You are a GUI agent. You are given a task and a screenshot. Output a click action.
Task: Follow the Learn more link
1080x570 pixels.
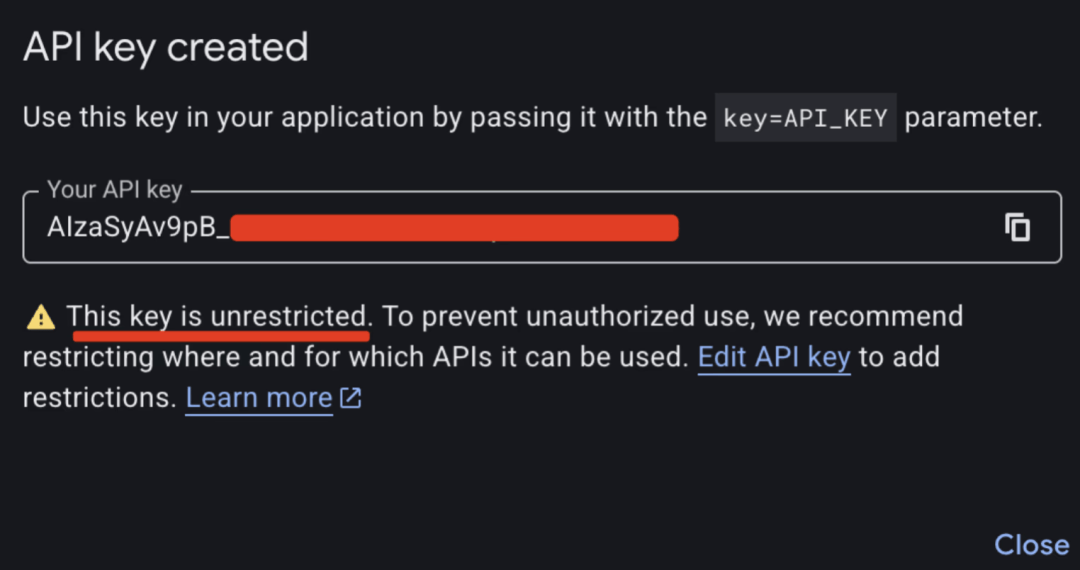pyautogui.click(x=259, y=398)
